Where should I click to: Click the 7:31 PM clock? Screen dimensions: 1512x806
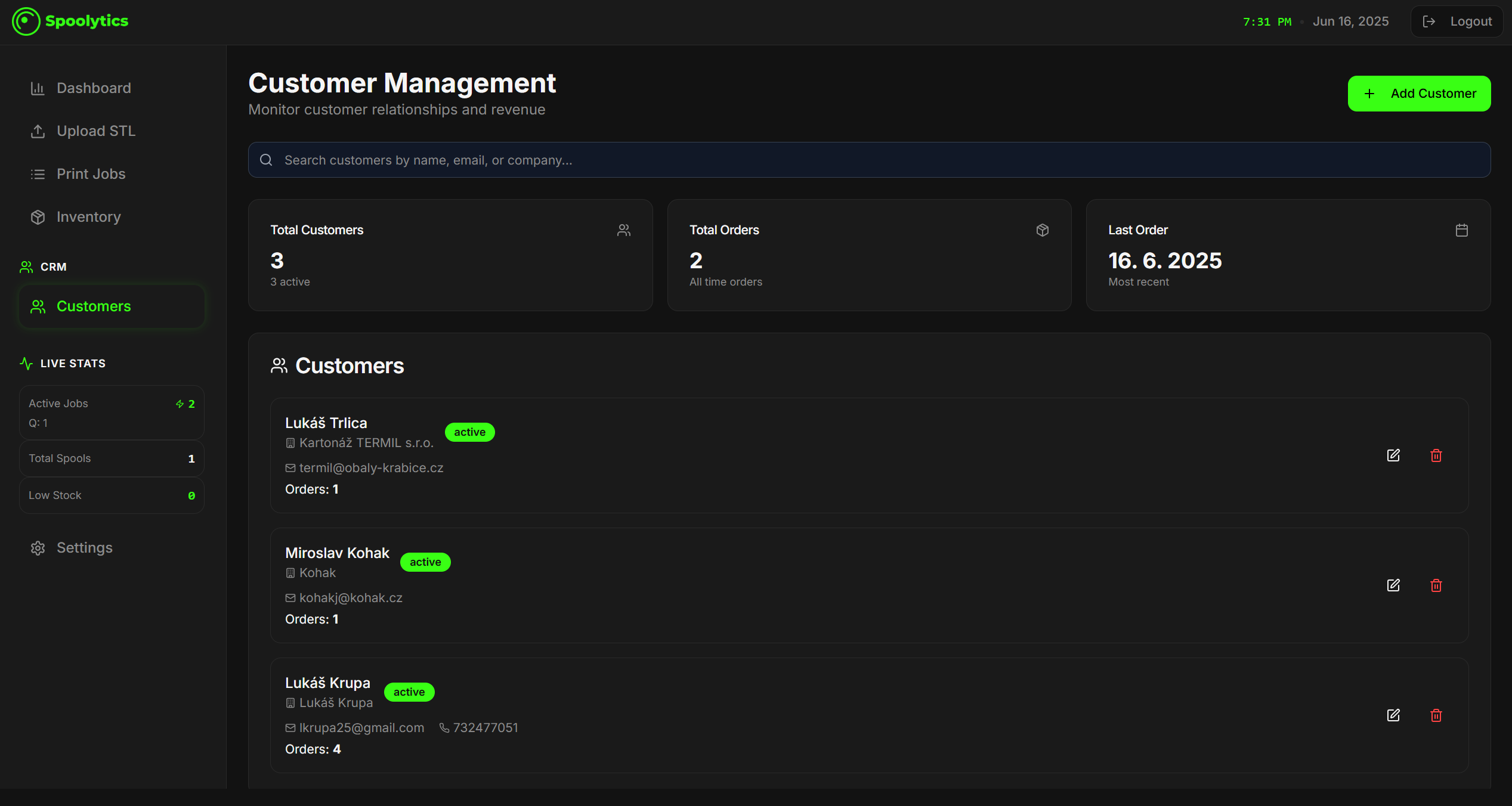[1267, 22]
